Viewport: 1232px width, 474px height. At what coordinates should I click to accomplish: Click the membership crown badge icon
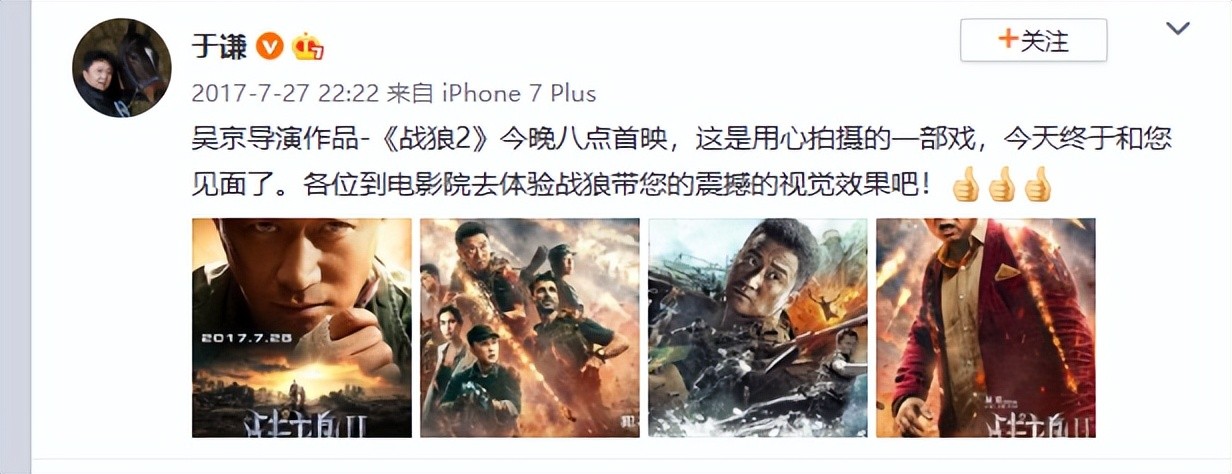[x=307, y=46]
